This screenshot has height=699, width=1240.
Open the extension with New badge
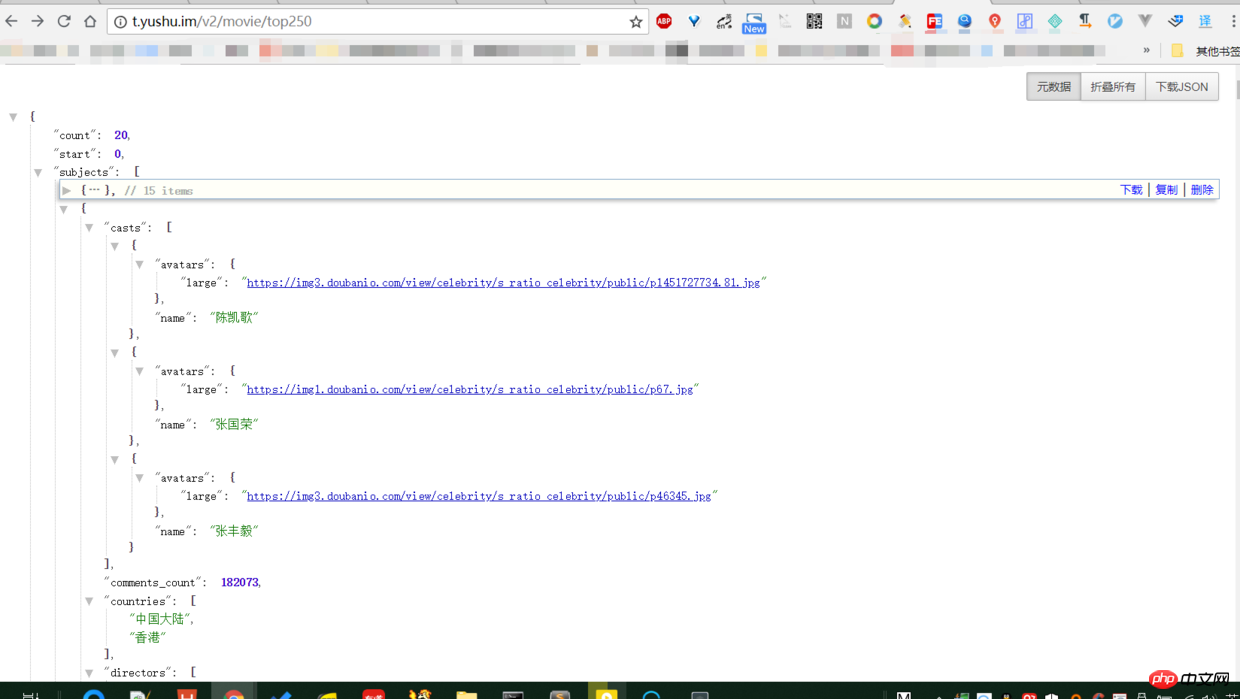coord(754,22)
